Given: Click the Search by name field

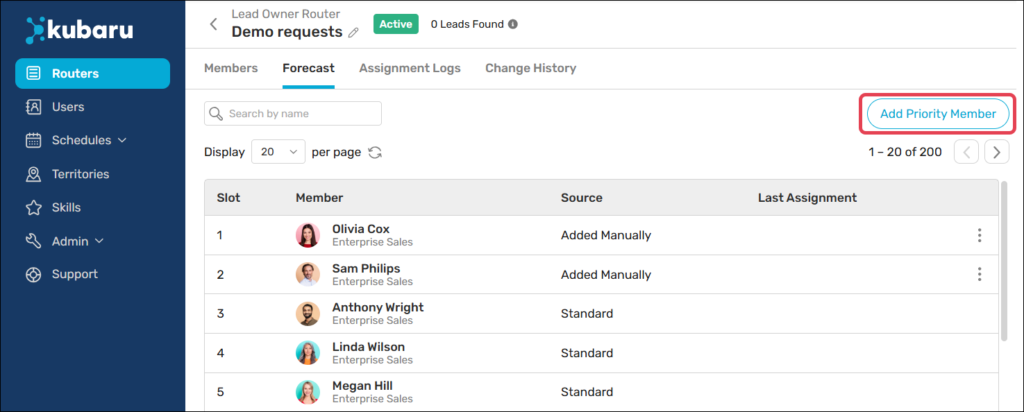Looking at the screenshot, I should tap(293, 114).
